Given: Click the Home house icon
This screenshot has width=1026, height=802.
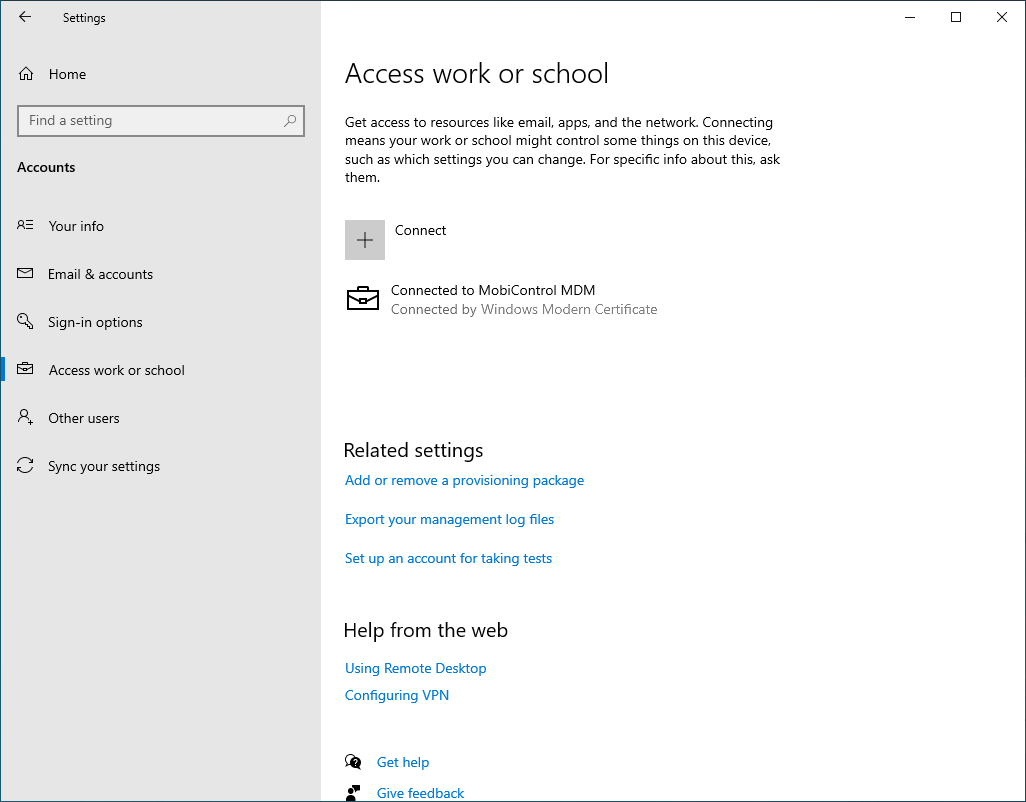Looking at the screenshot, I should click(x=25, y=74).
